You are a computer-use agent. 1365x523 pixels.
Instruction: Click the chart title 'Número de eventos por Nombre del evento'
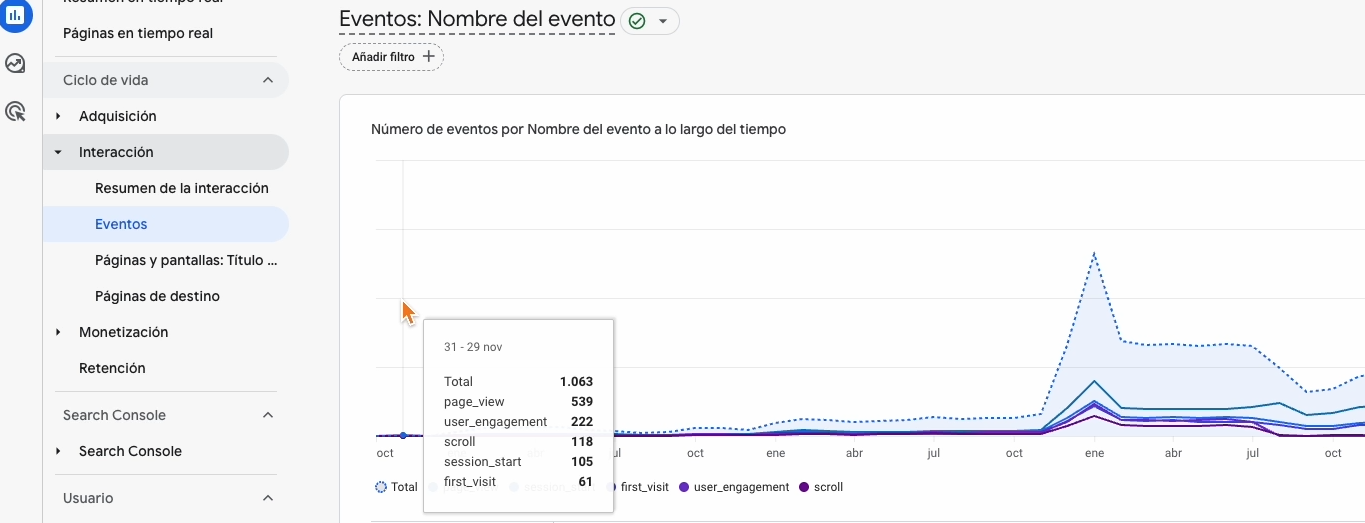(578, 129)
